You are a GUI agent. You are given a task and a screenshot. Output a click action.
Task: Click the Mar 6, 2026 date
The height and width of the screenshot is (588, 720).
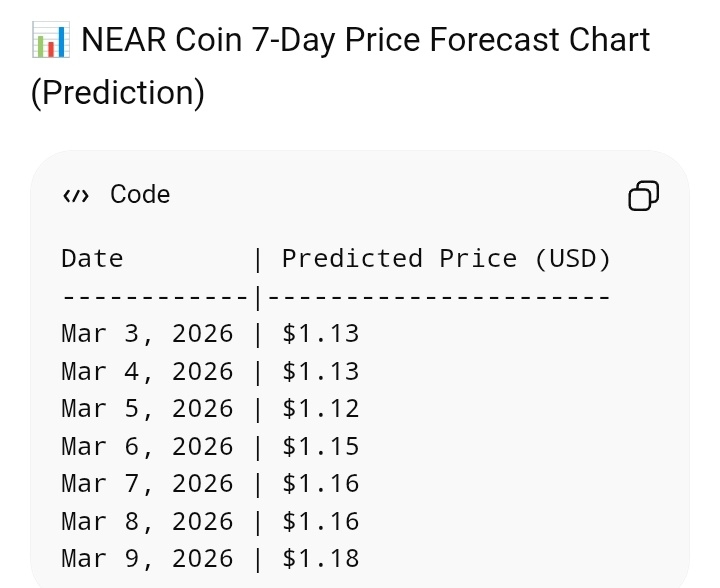(147, 447)
